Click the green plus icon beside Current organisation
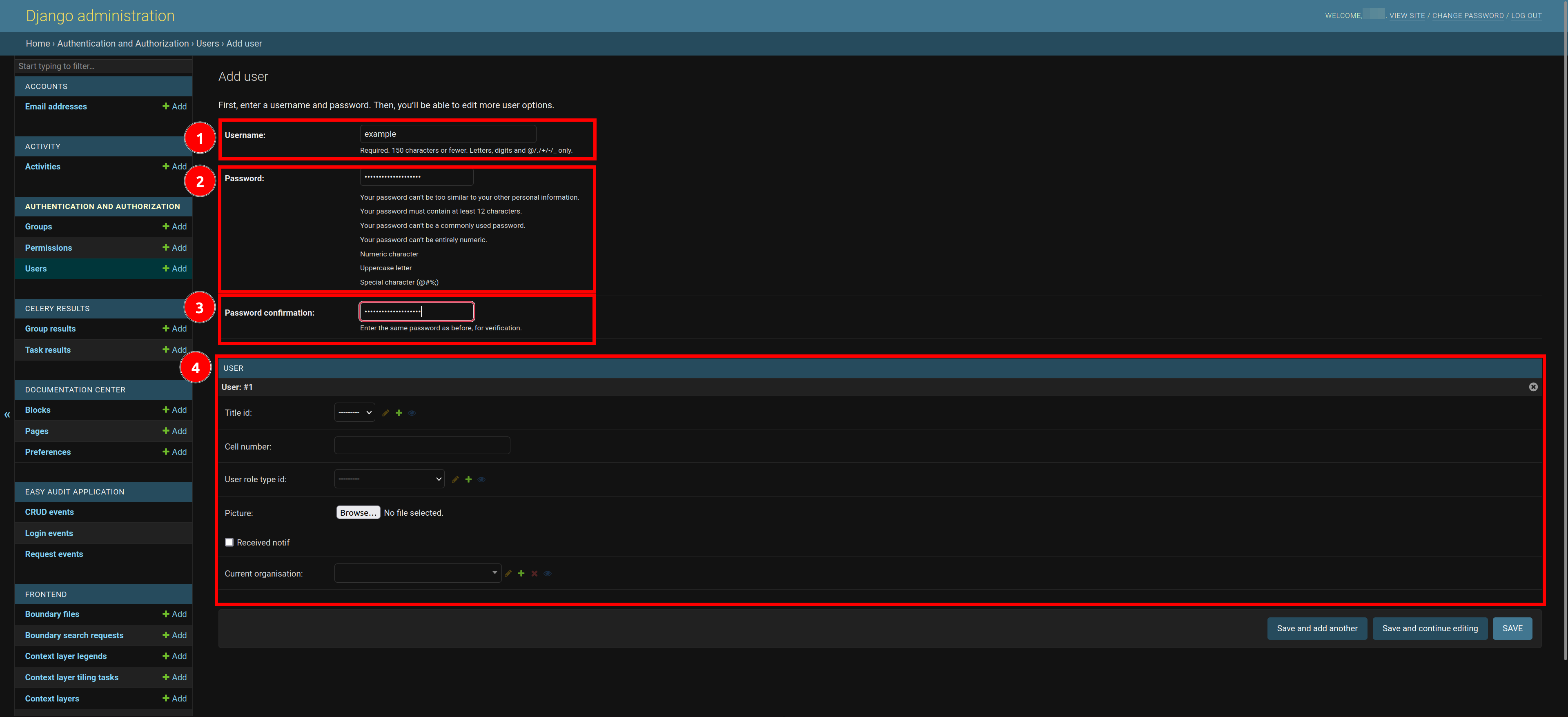 point(521,573)
